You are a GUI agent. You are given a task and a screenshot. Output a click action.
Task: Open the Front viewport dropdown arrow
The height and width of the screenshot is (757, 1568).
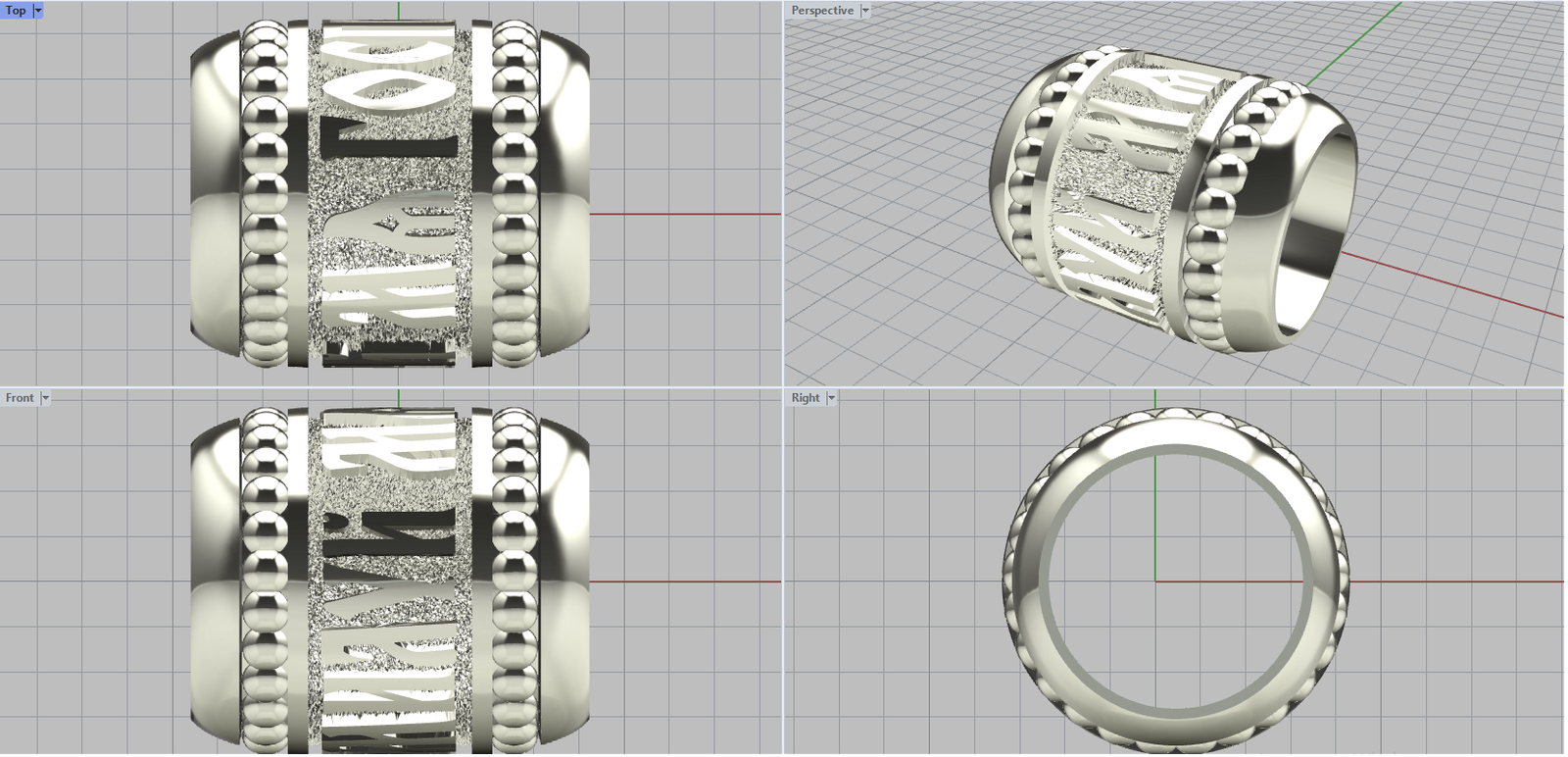(45, 397)
